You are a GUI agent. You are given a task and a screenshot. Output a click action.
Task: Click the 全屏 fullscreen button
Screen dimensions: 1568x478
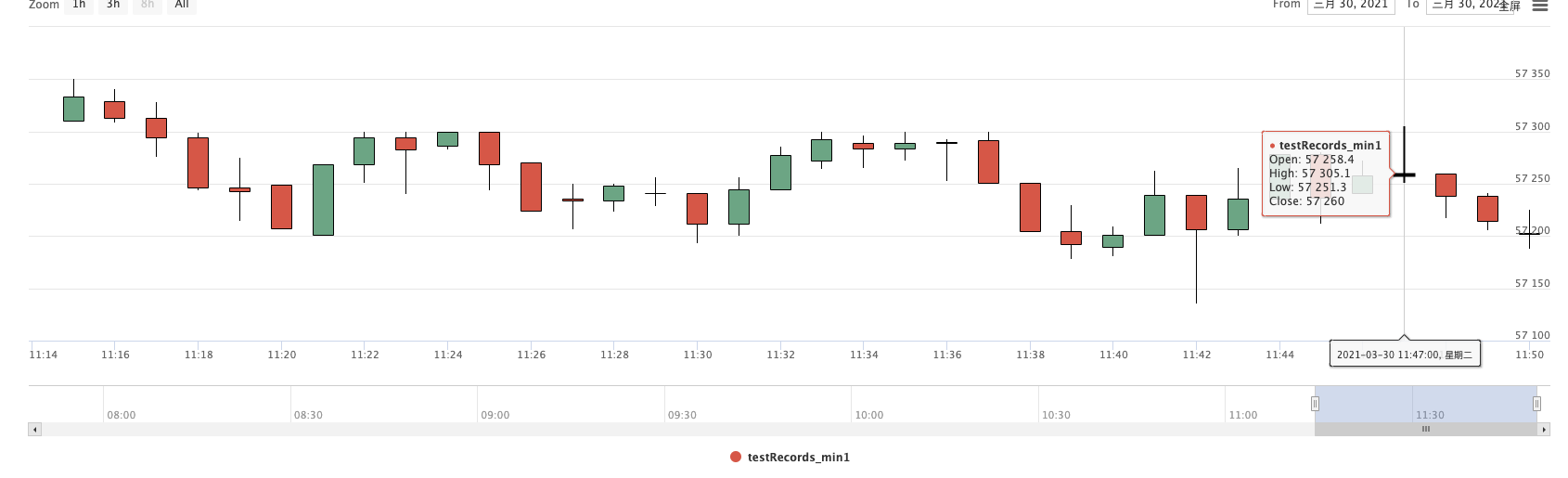(x=1510, y=6)
